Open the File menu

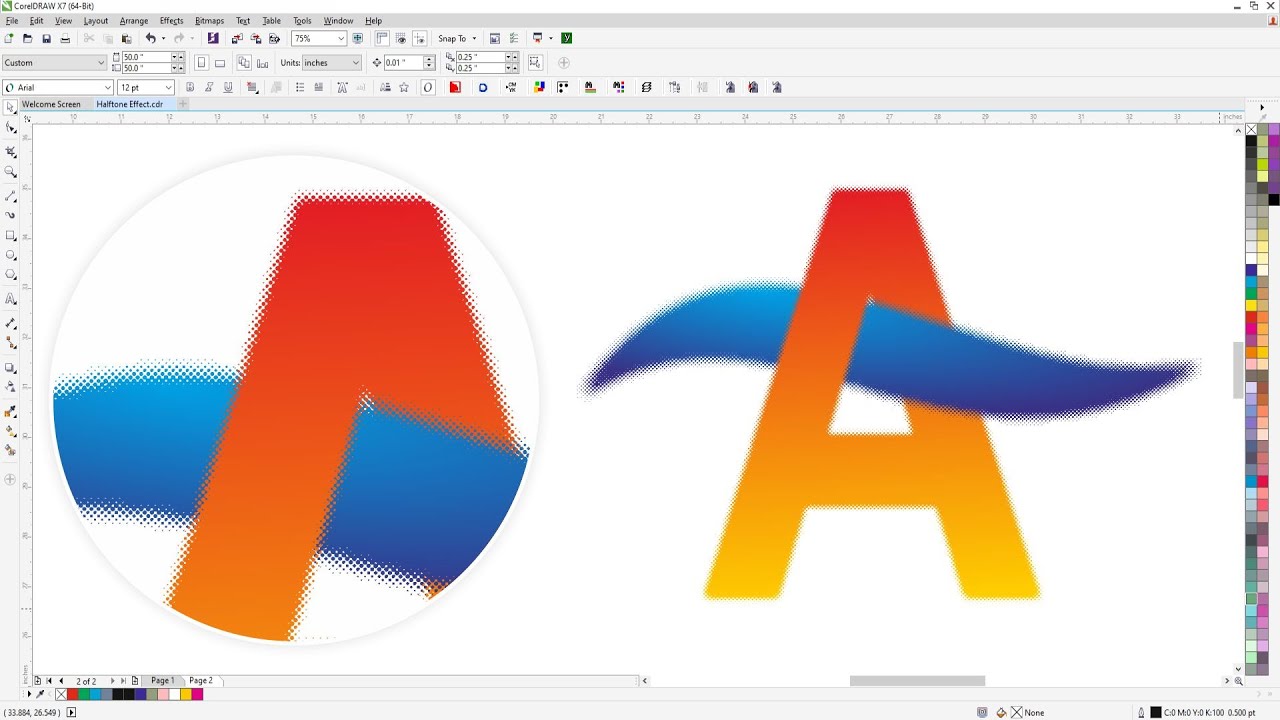(12, 20)
